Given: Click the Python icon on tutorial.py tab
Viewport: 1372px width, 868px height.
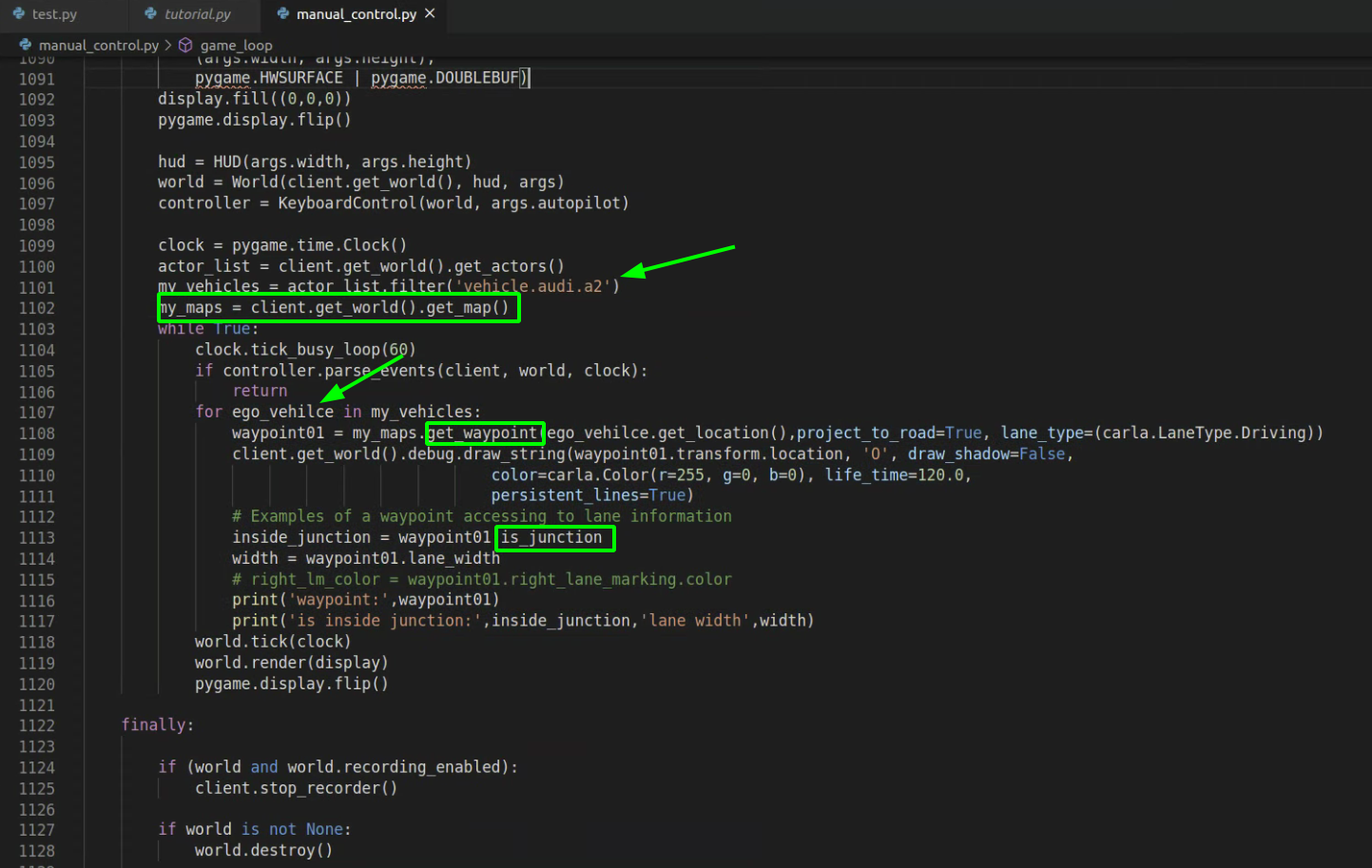Looking at the screenshot, I should tap(150, 14).
